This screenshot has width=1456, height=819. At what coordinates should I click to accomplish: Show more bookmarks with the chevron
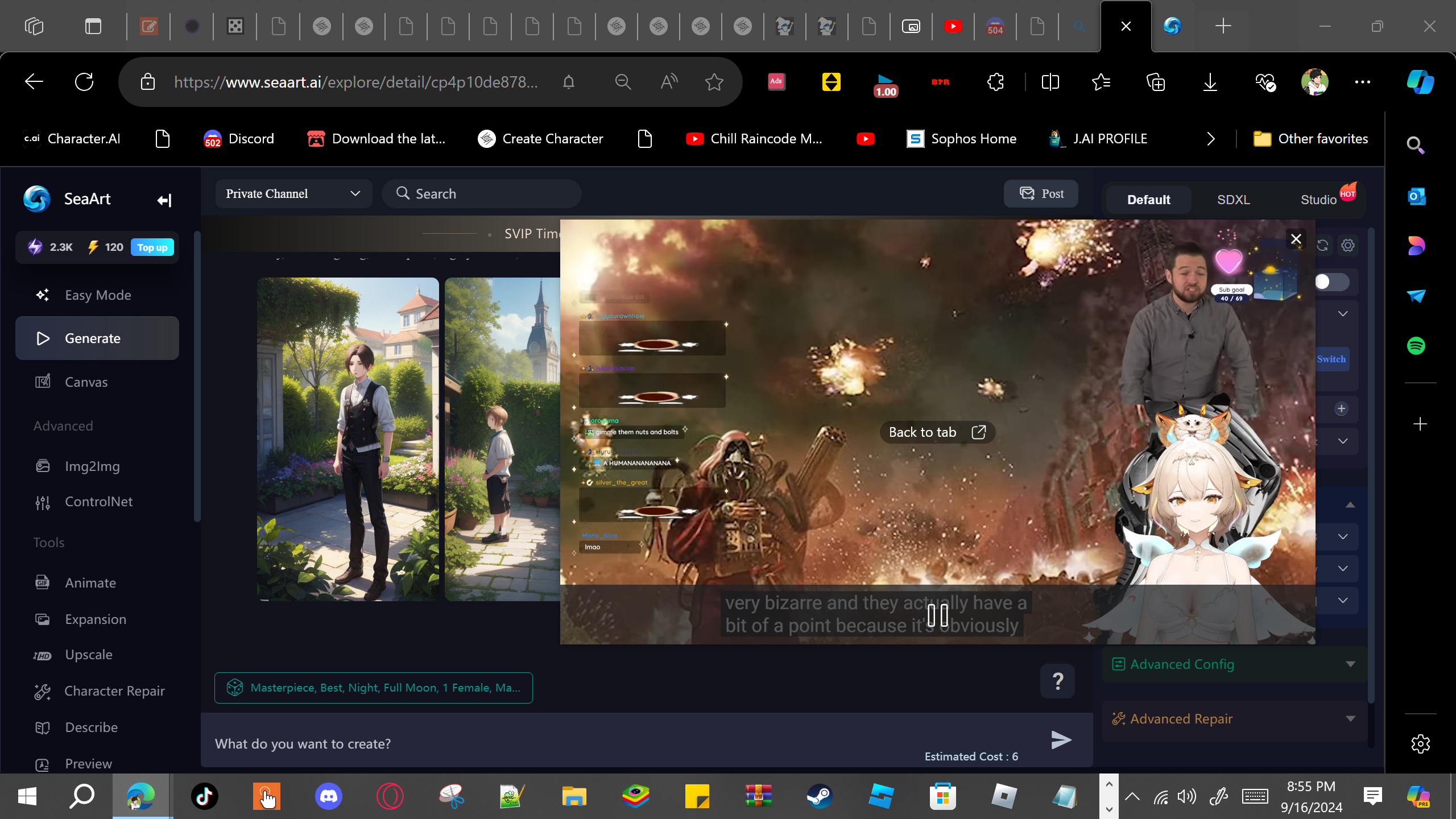click(x=1210, y=139)
